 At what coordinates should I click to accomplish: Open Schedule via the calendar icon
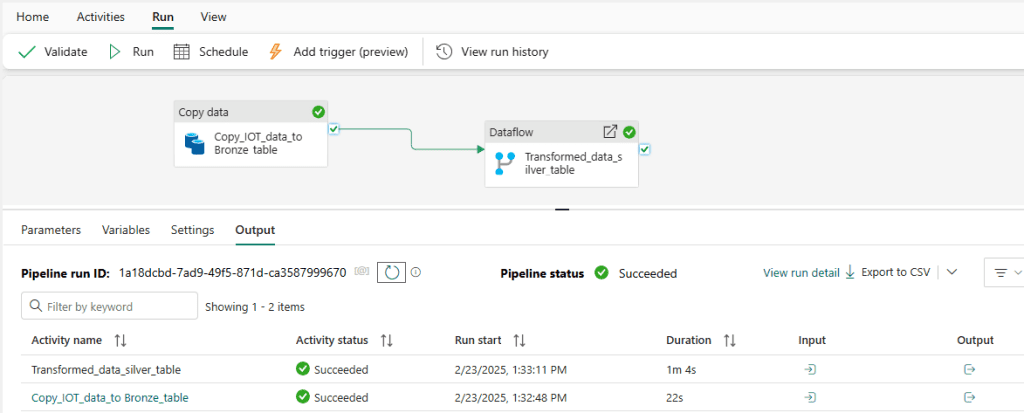pos(181,52)
